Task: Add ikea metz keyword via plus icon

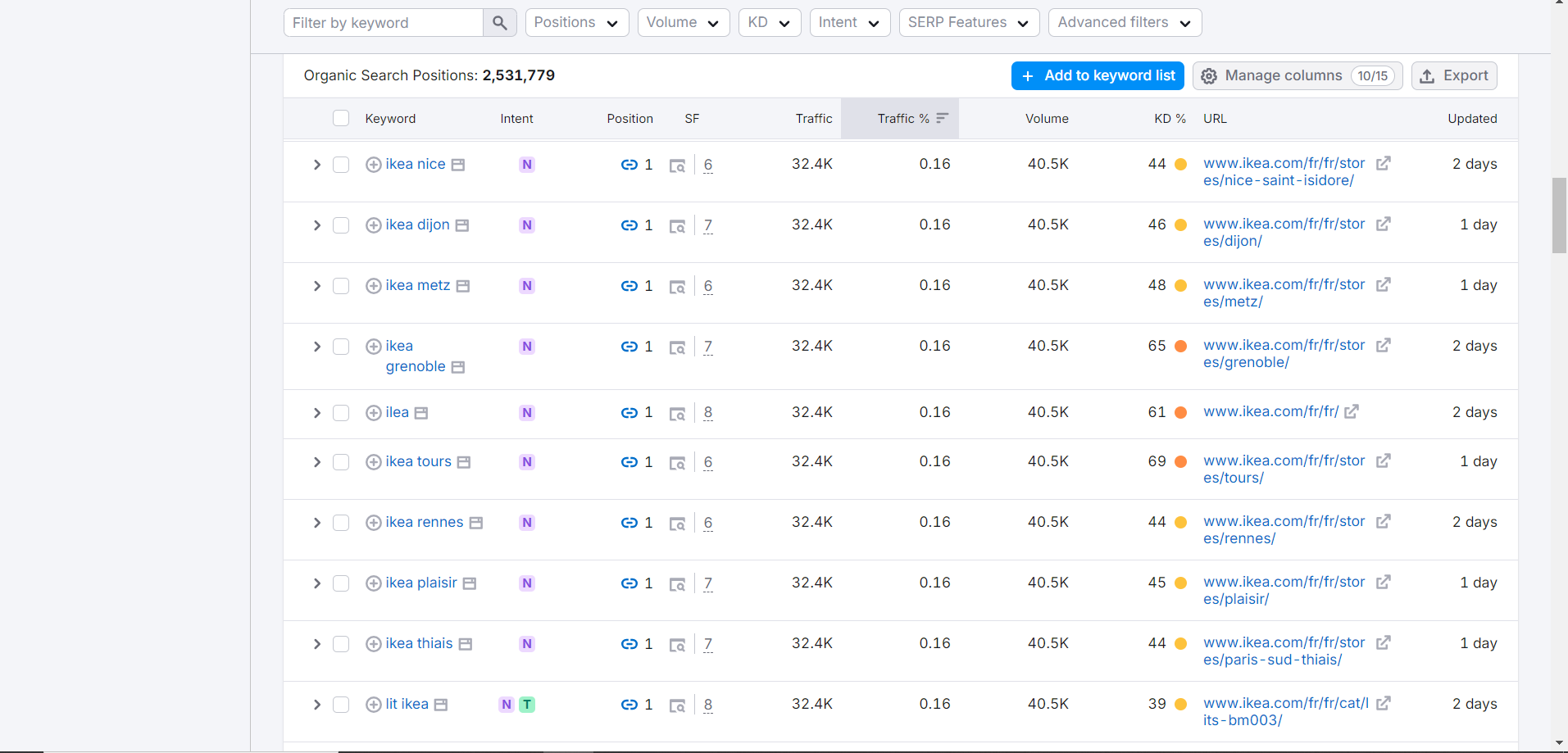Action: click(x=374, y=286)
